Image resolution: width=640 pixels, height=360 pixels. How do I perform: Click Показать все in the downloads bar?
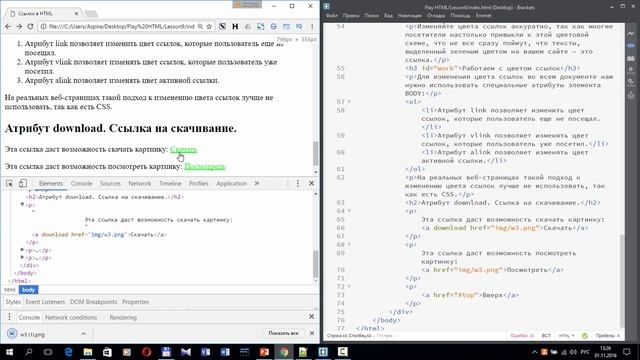(x=283, y=333)
